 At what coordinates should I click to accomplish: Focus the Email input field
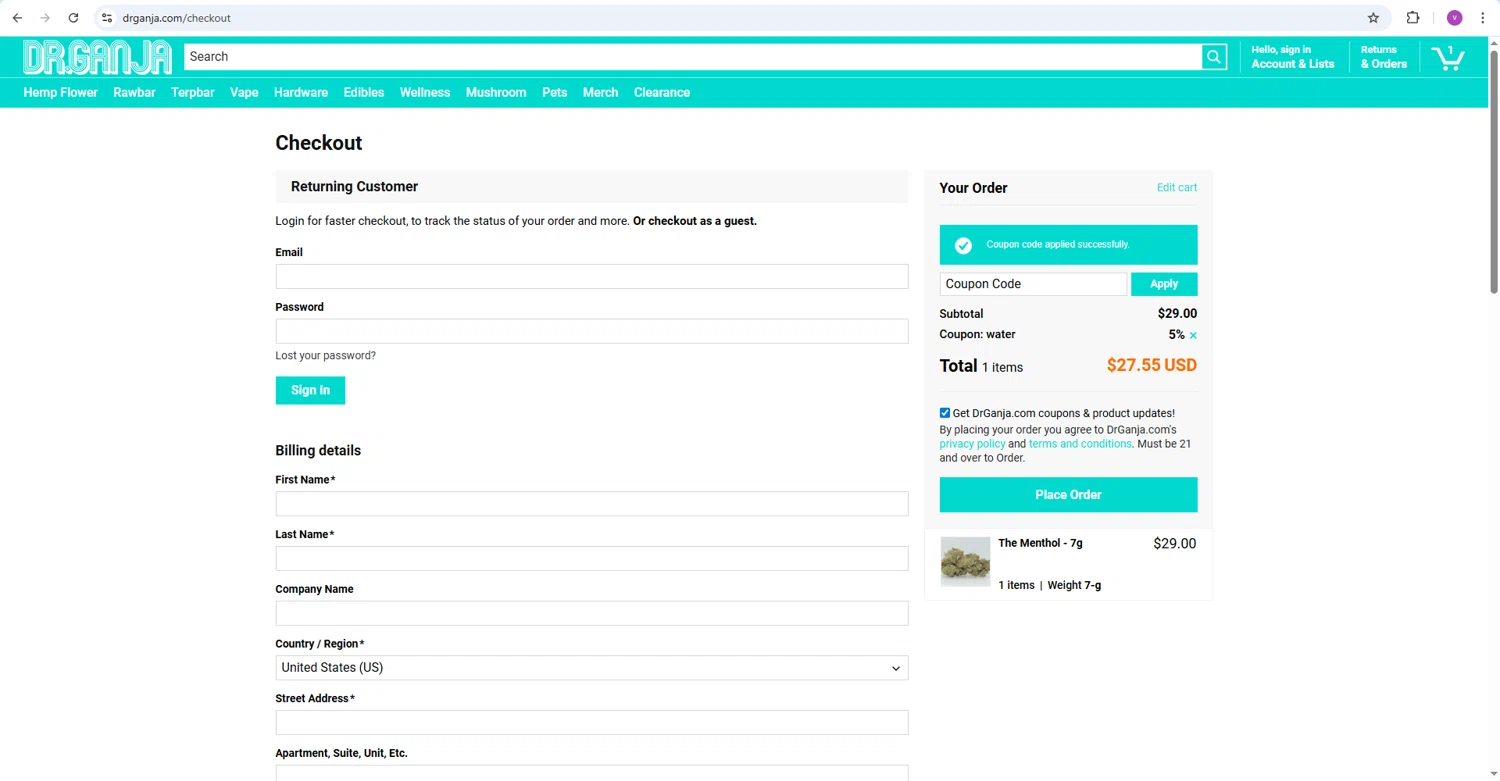[x=592, y=276]
